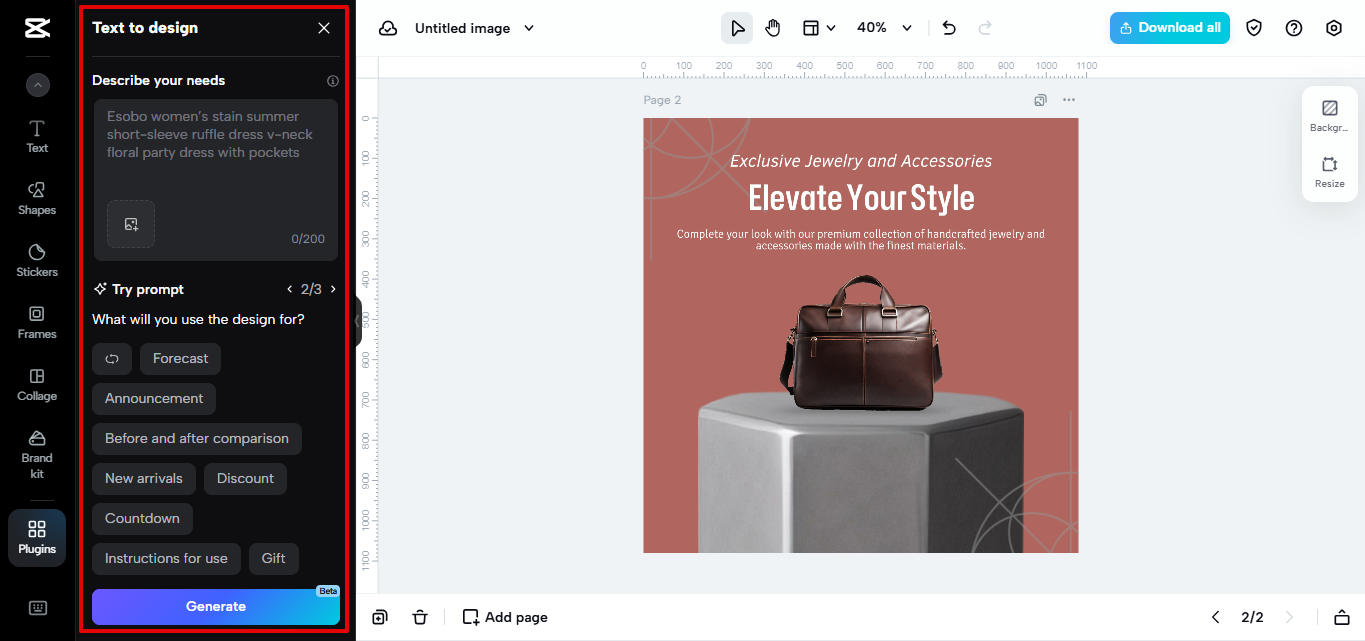Click the Generate button

(x=215, y=606)
